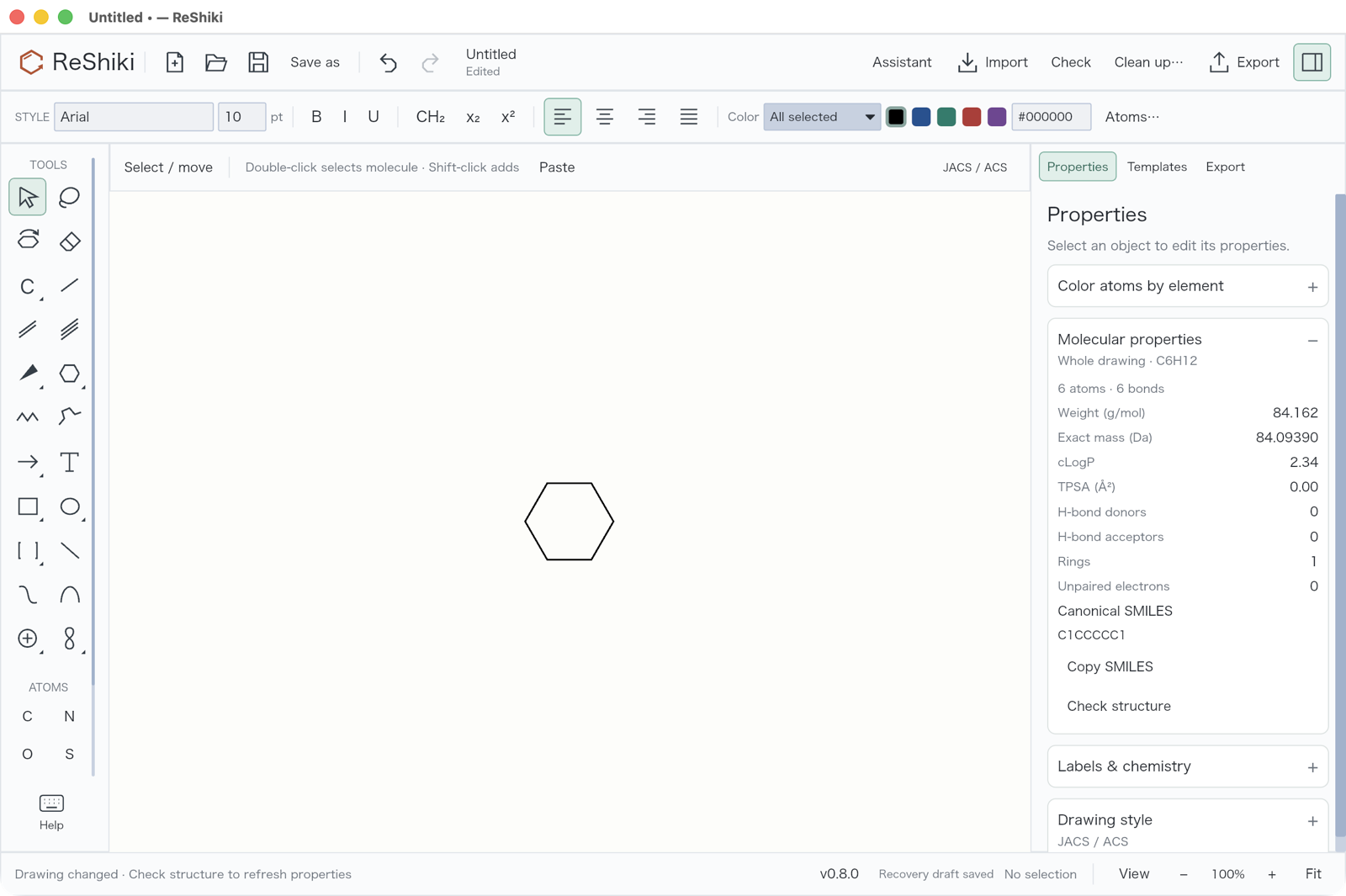Activate the eraser tool
1346x896 pixels.
click(x=70, y=241)
